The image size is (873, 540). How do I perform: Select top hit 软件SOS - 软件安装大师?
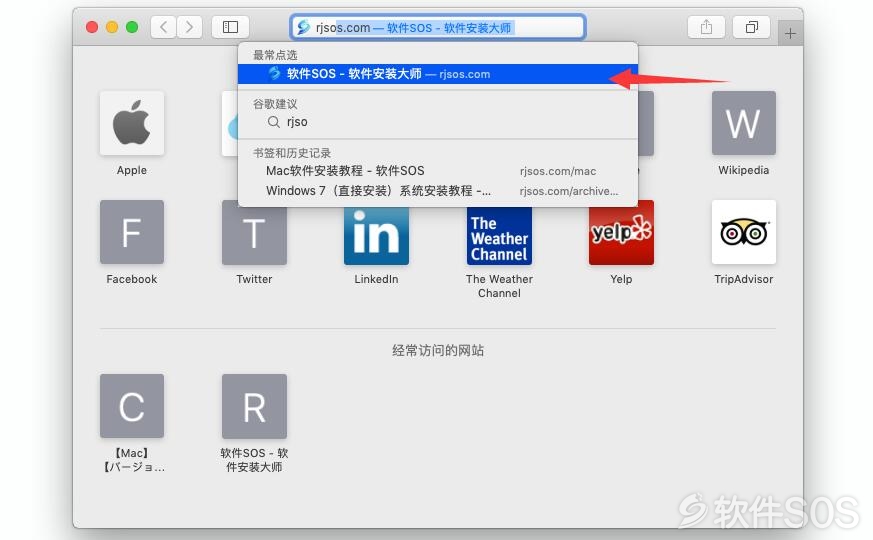tap(438, 74)
